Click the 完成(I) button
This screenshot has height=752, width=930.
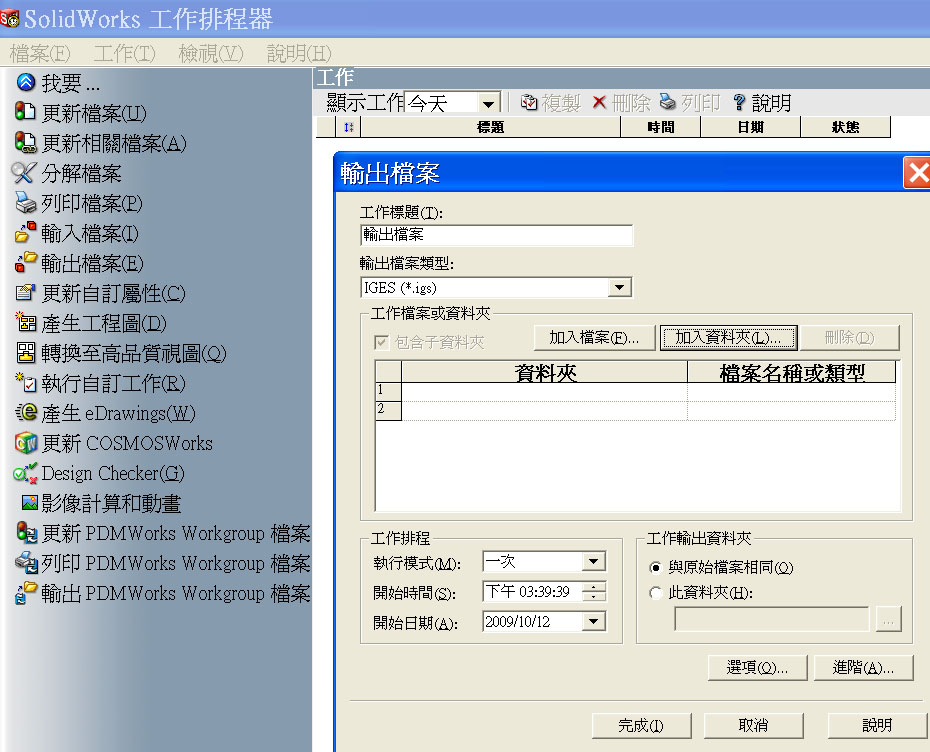641,725
